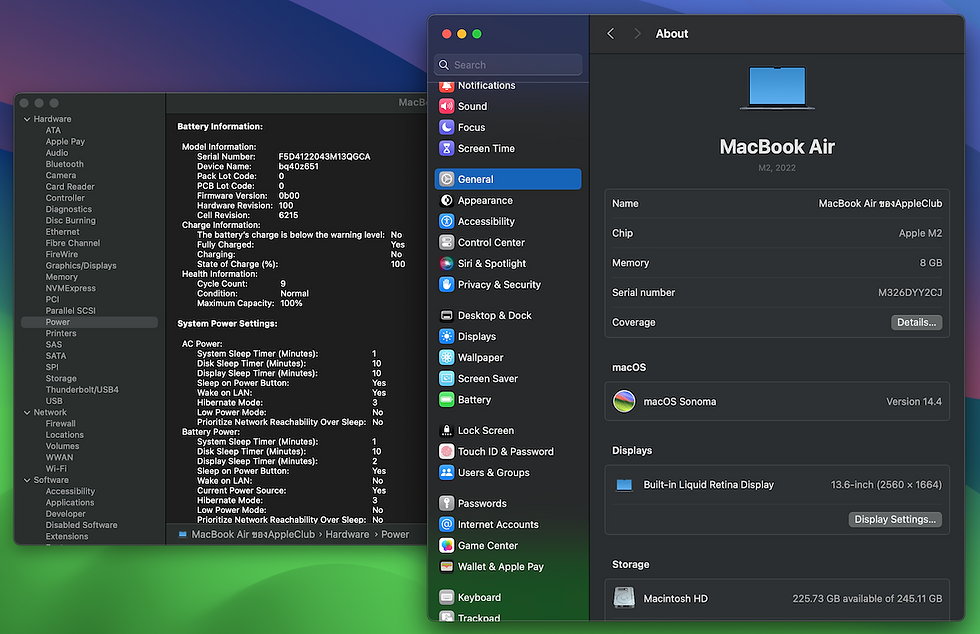980x634 pixels.
Task: Select the General gear icon
Action: (446, 179)
